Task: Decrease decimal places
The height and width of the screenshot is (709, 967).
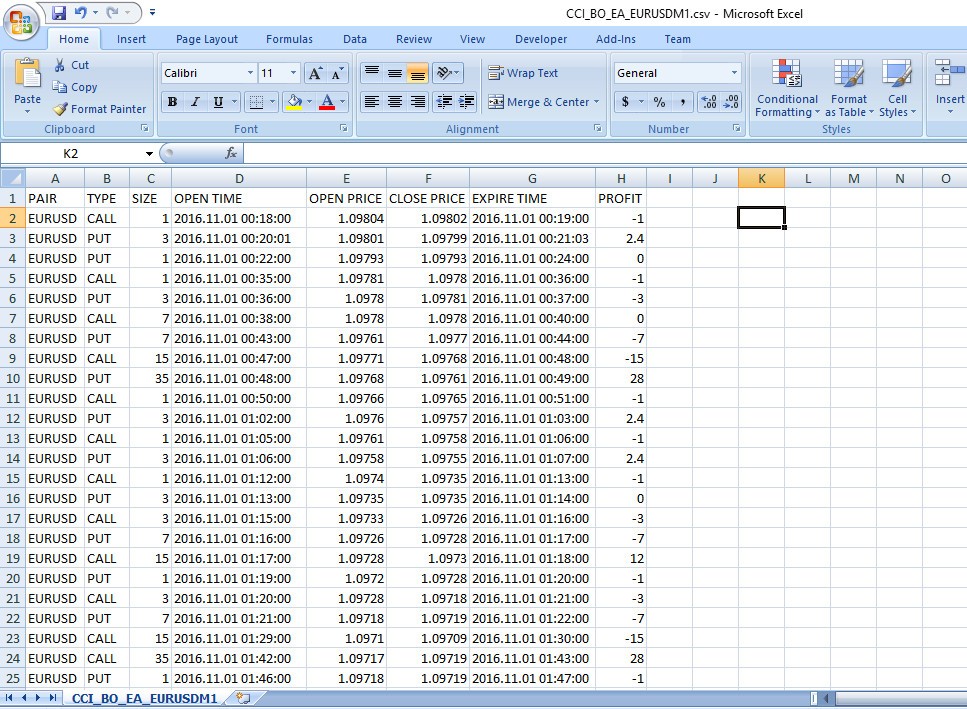Action: [x=731, y=102]
